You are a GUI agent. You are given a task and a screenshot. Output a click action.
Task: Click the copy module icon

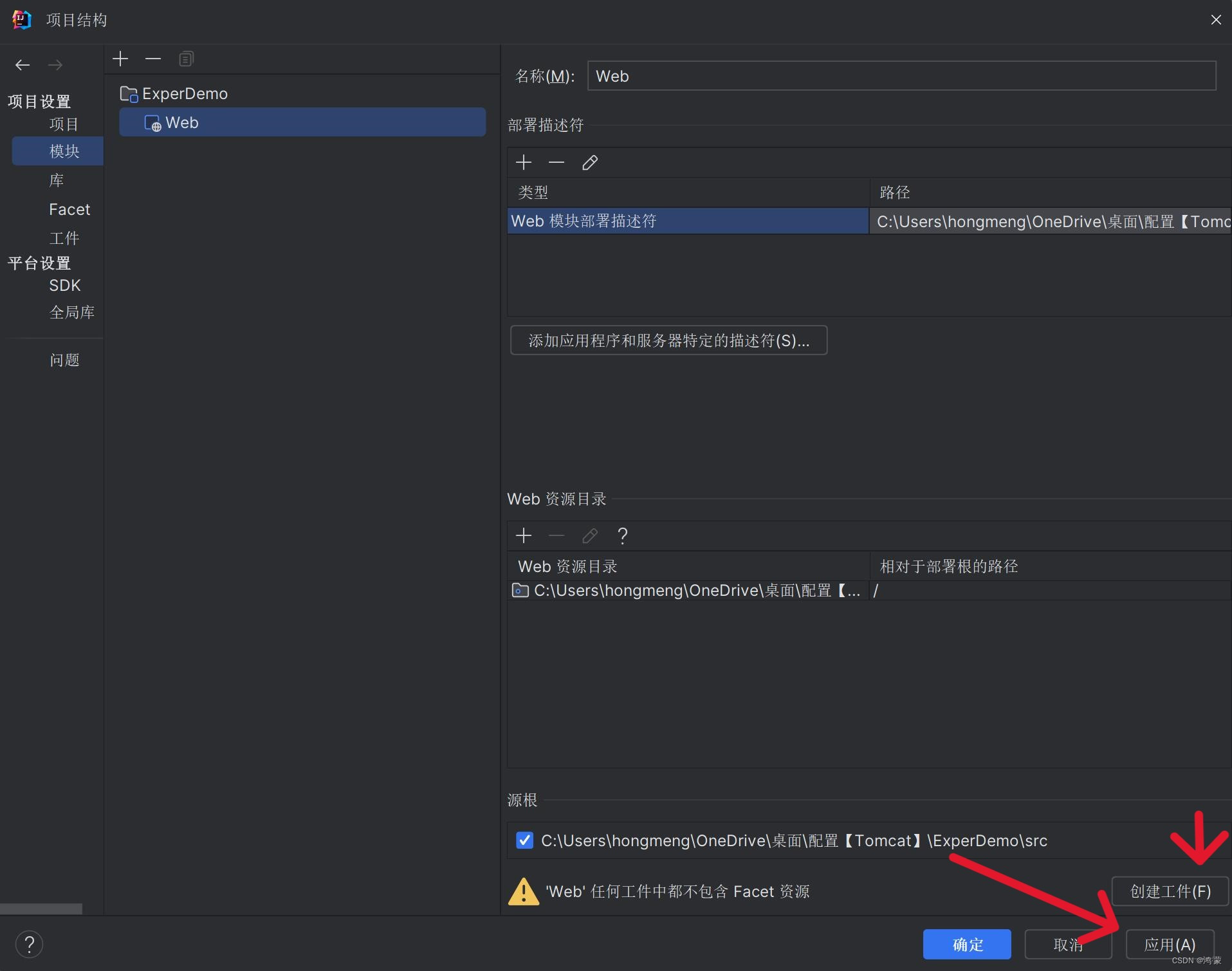coord(186,59)
